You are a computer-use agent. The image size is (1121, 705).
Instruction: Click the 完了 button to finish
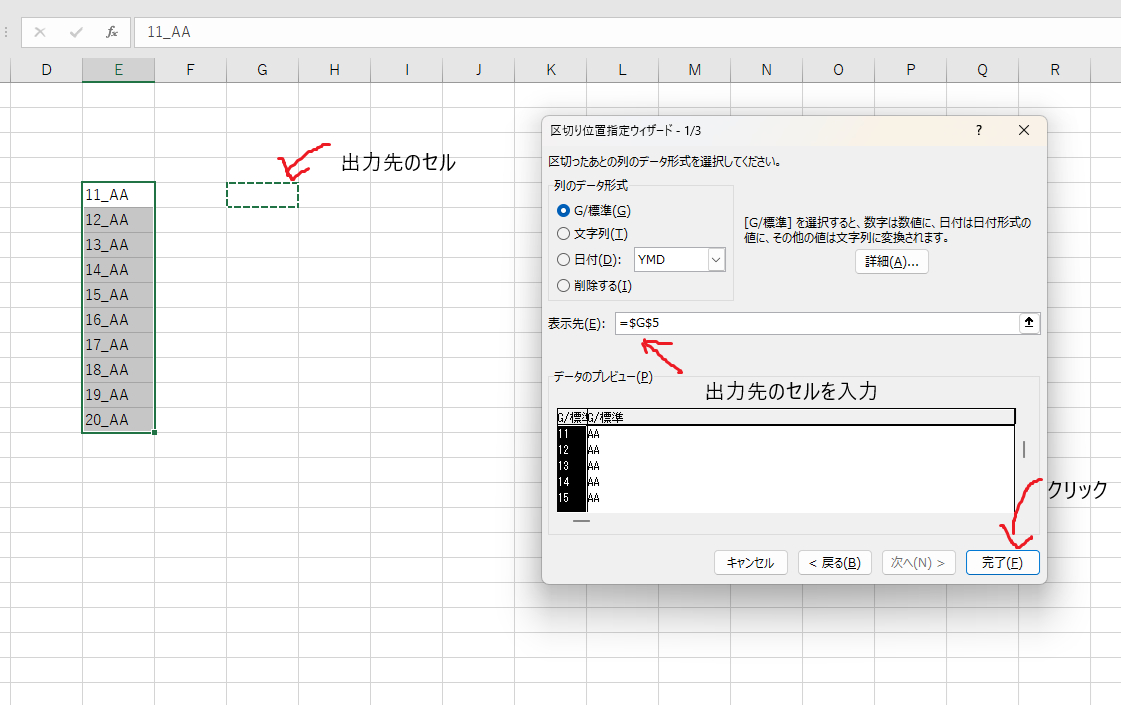coord(1002,562)
